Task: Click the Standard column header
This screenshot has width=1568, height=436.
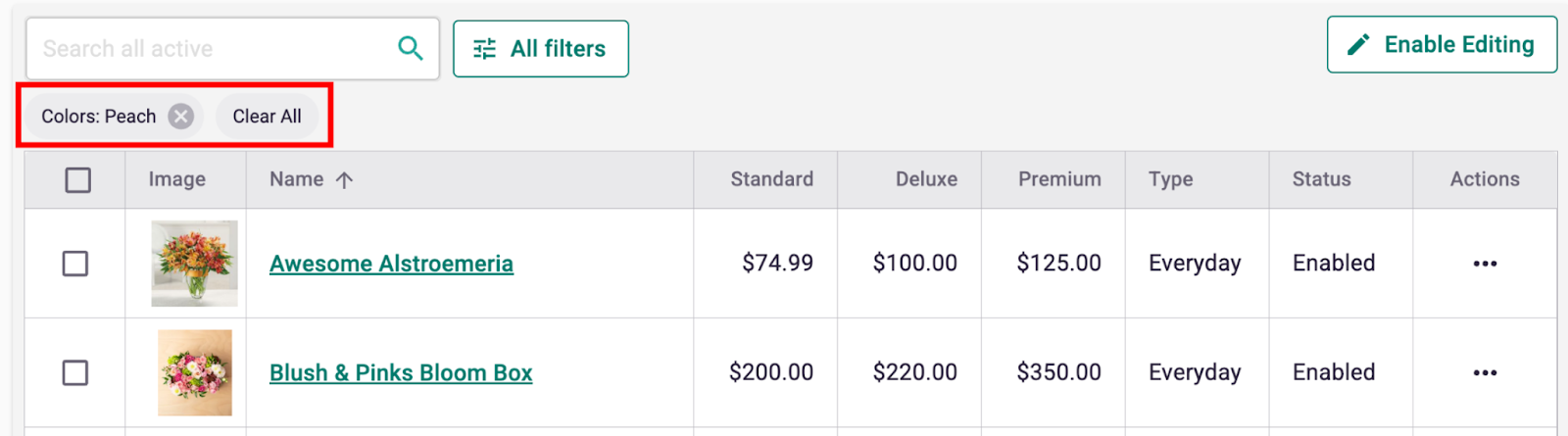Action: [771, 179]
